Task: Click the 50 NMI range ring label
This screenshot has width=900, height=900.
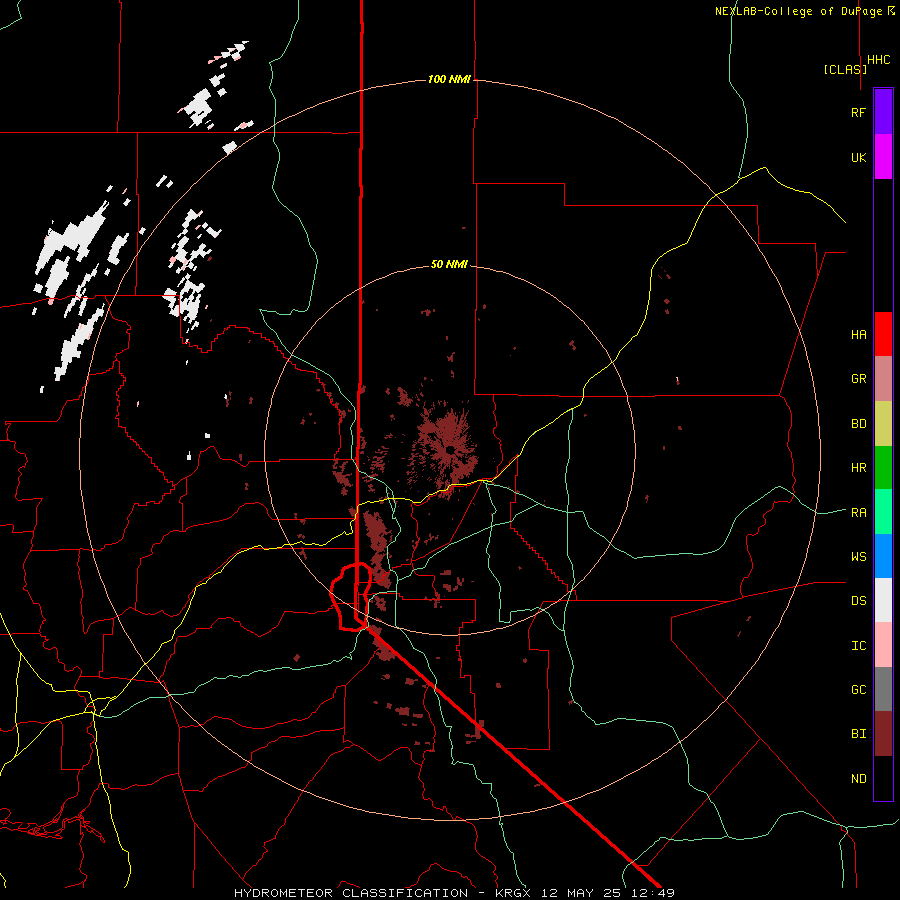Action: coord(449,264)
